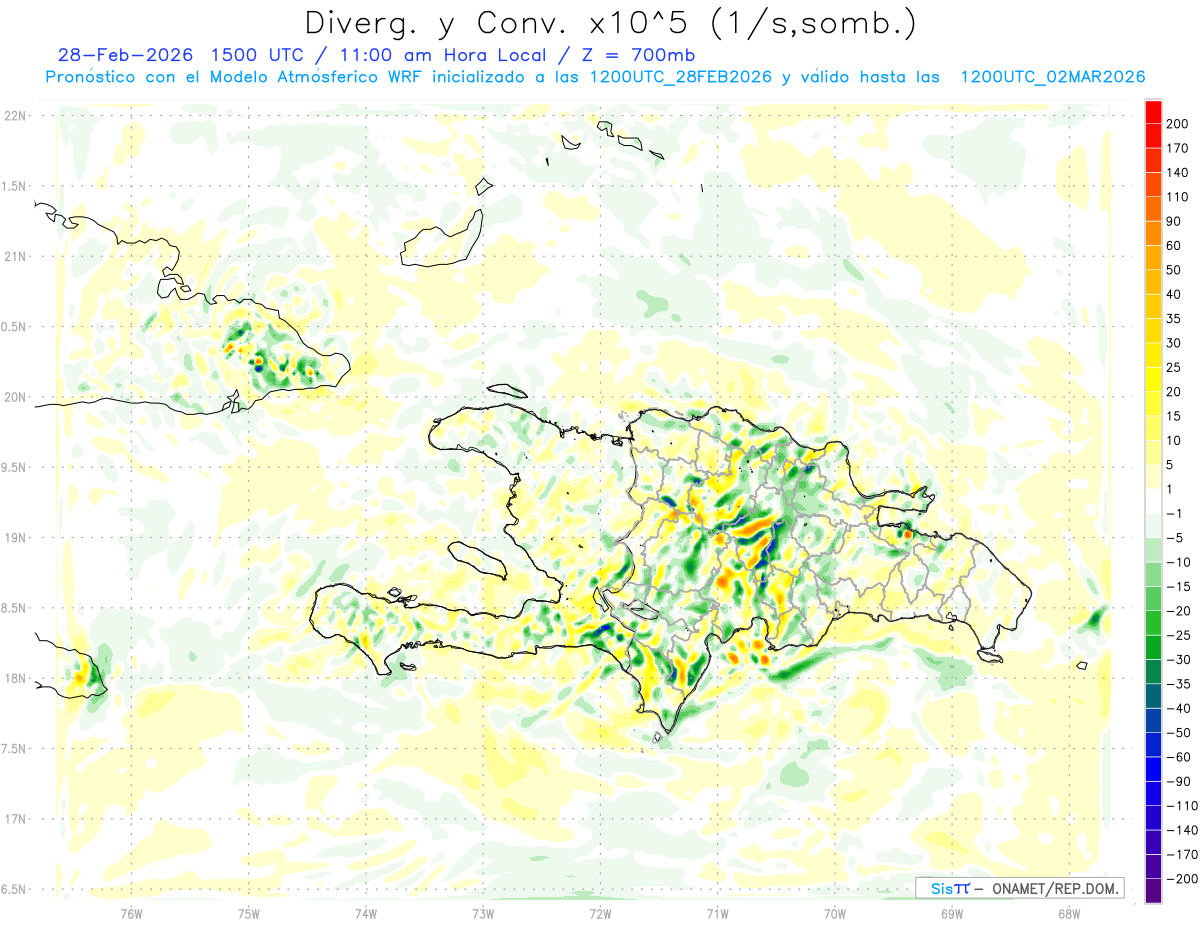1200x927 pixels.
Task: Pick the orange band between 60 and 90
Action: (1153, 233)
